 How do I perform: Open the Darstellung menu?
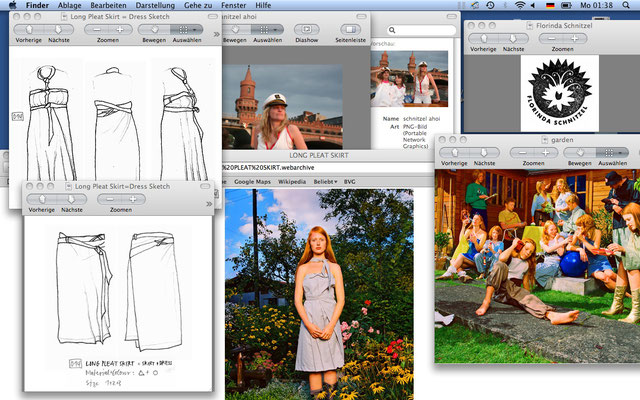pos(155,5)
